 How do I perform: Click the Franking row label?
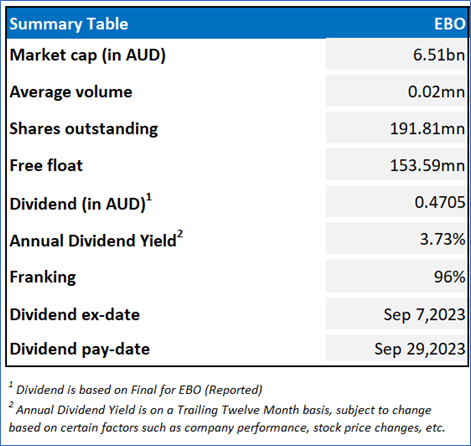(x=43, y=277)
